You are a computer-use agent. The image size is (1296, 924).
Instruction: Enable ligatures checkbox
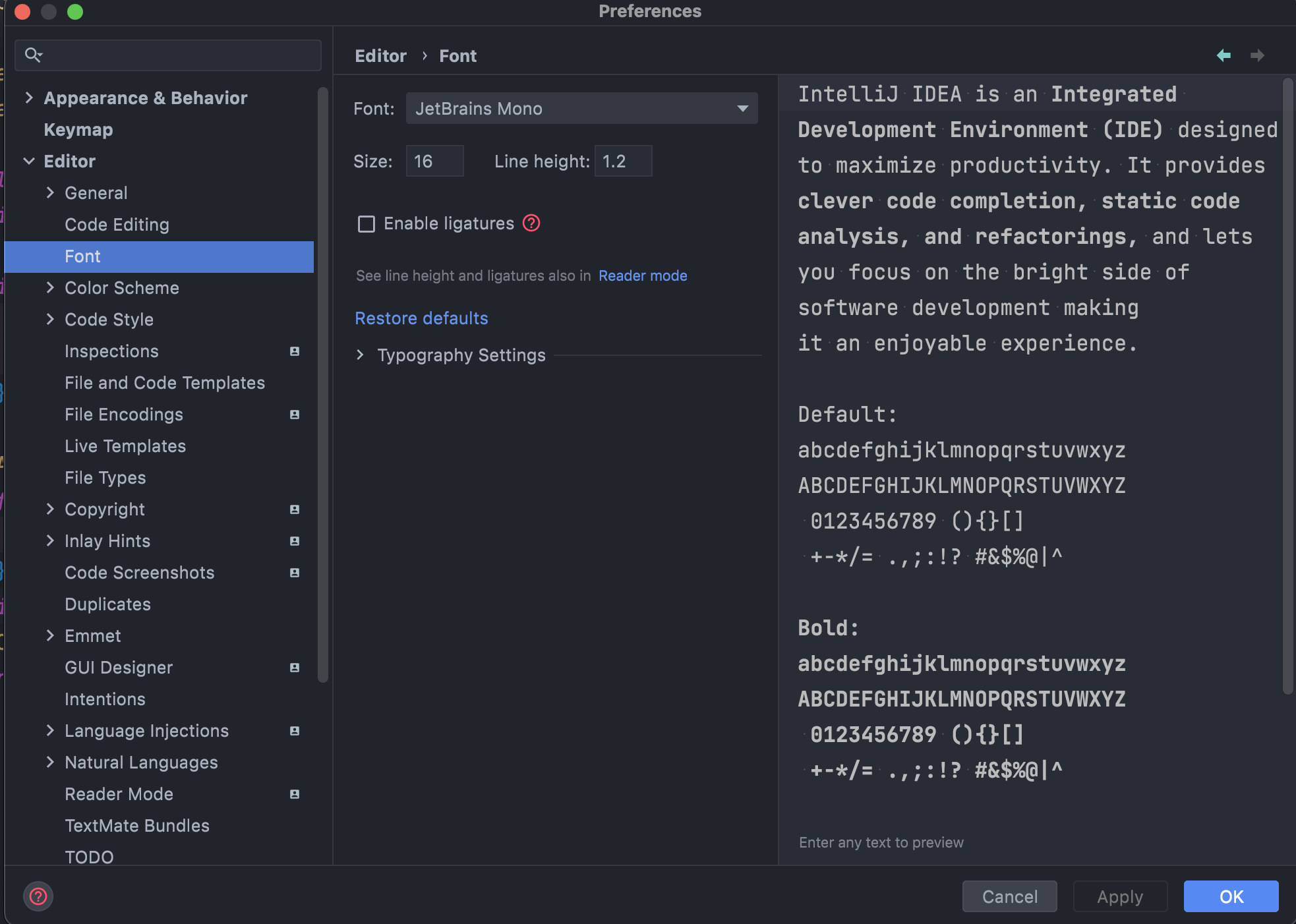[367, 224]
